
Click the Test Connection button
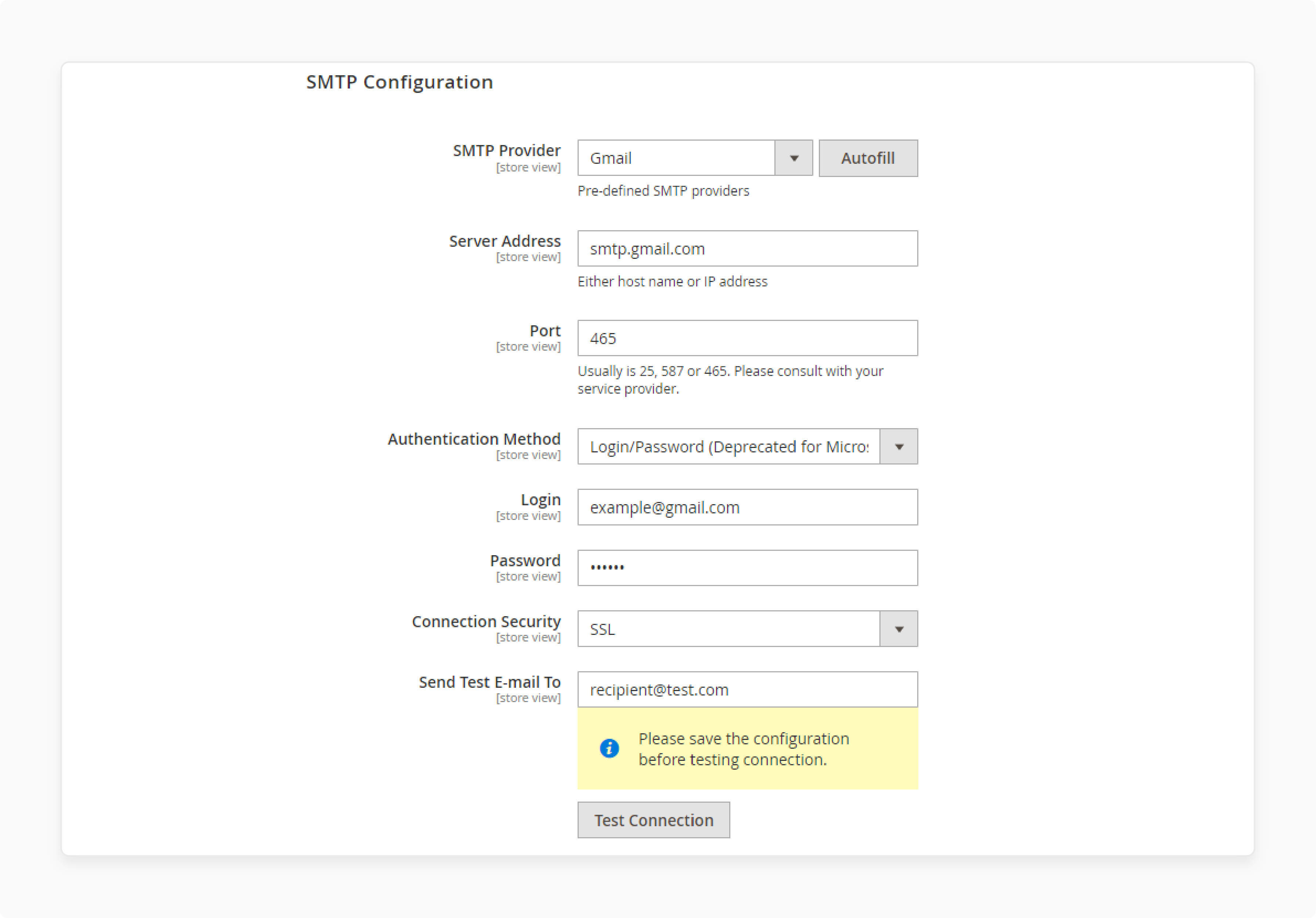coord(654,820)
